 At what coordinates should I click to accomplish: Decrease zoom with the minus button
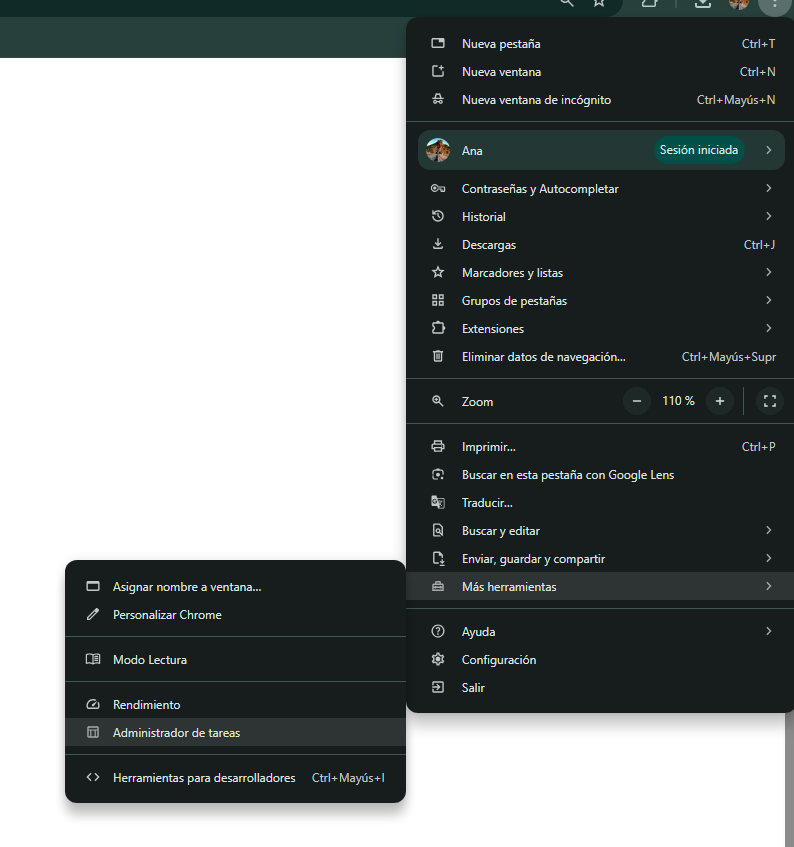(x=637, y=401)
